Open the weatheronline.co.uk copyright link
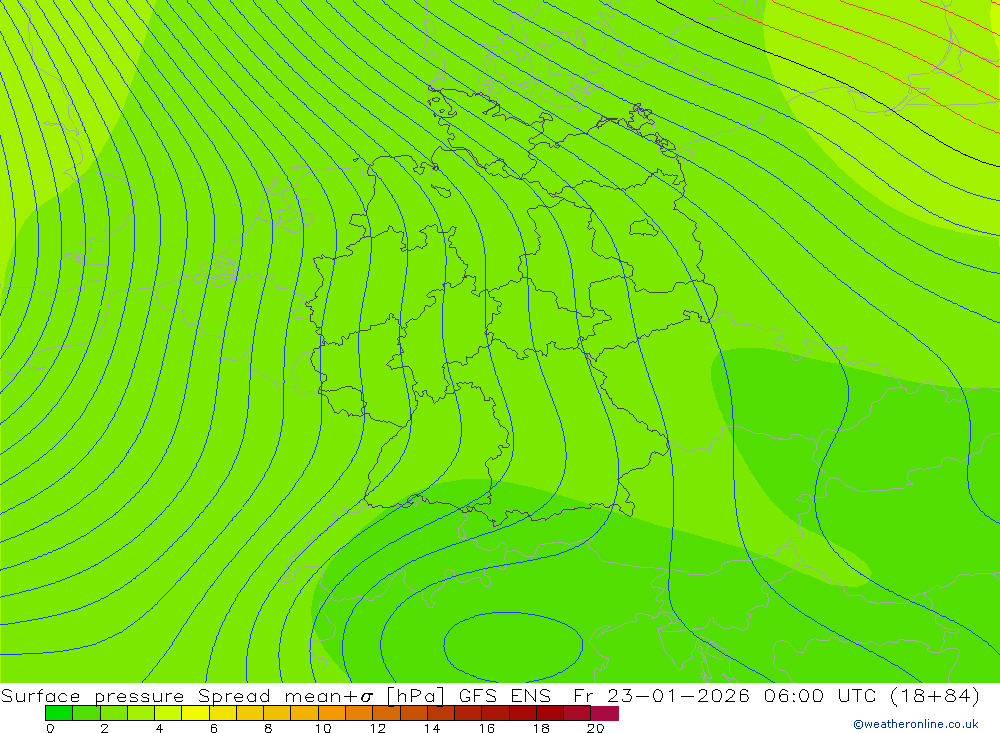Viewport: 1000px width, 733px height. coord(916,724)
